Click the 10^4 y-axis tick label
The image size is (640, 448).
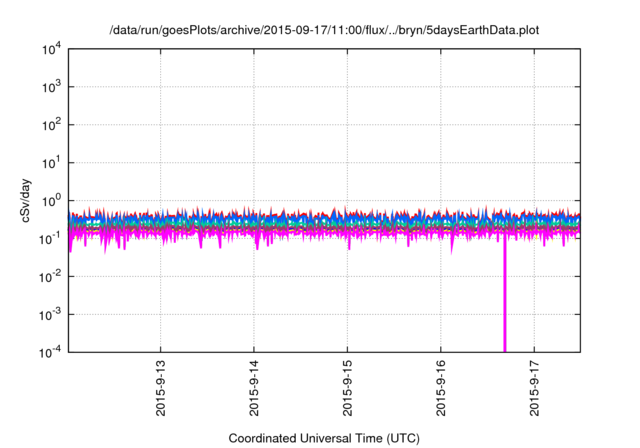tap(51, 49)
